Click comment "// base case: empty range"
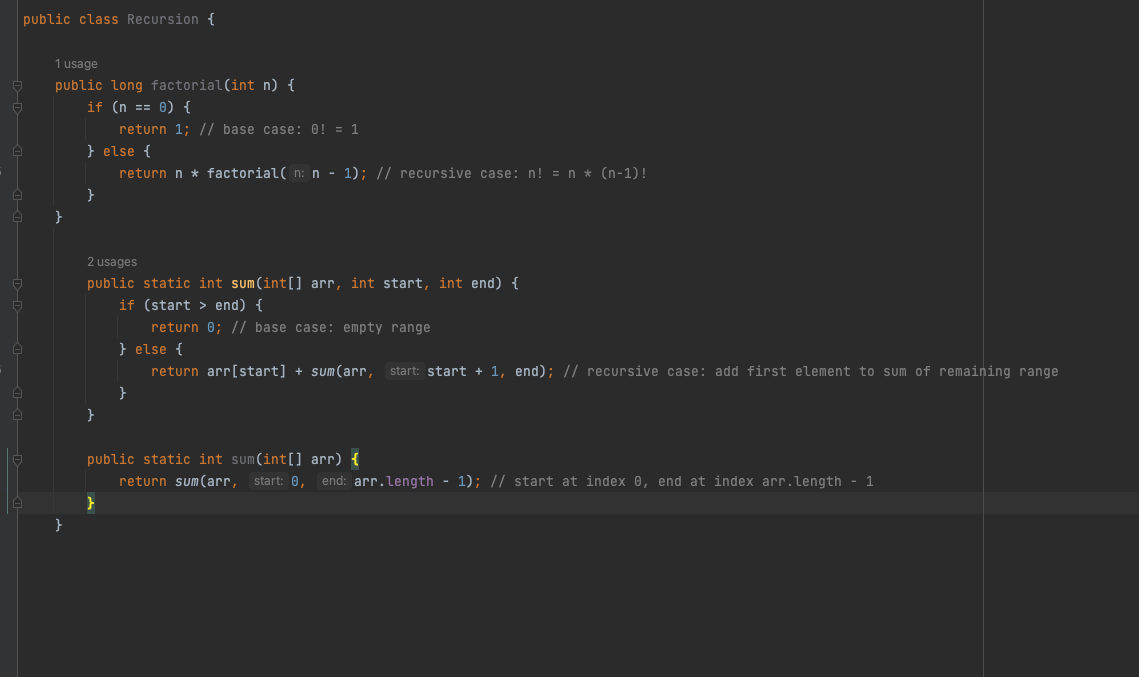Image resolution: width=1139 pixels, height=677 pixels. (331, 328)
